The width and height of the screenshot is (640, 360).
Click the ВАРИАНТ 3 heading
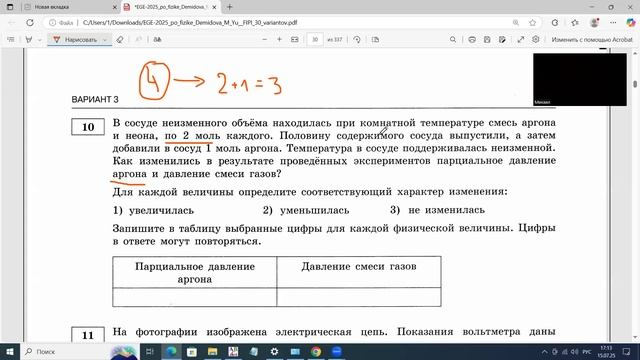[95, 100]
